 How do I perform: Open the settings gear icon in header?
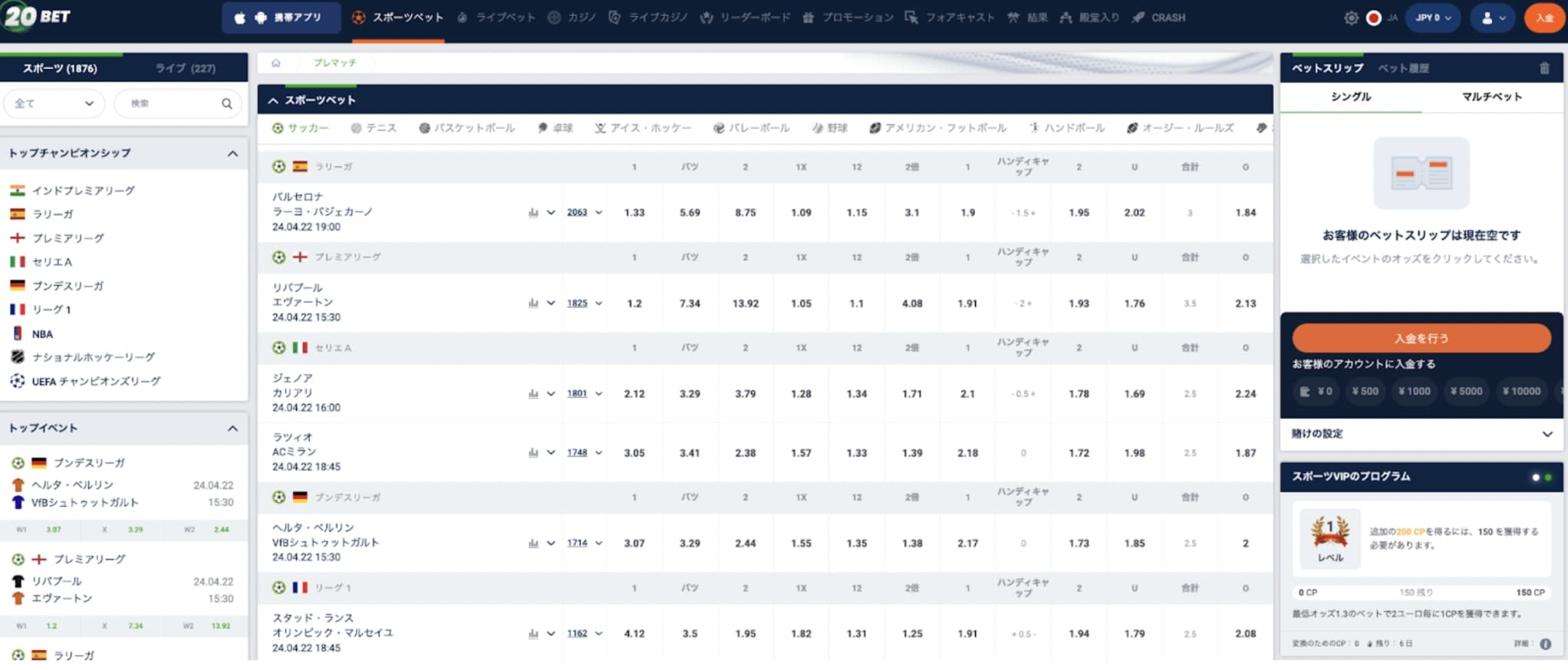point(1351,18)
